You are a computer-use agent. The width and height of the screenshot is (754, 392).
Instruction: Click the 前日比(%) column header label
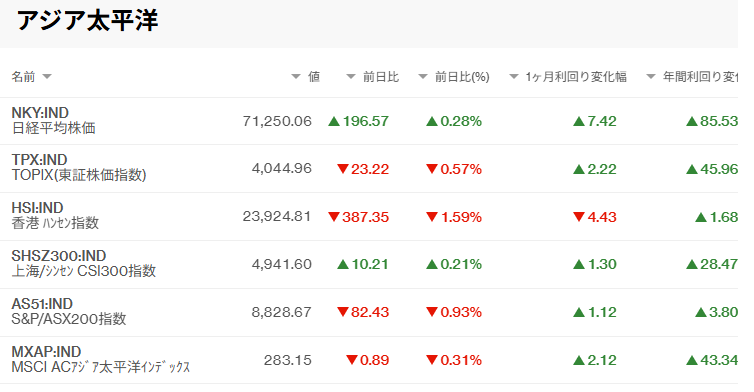coord(462,76)
